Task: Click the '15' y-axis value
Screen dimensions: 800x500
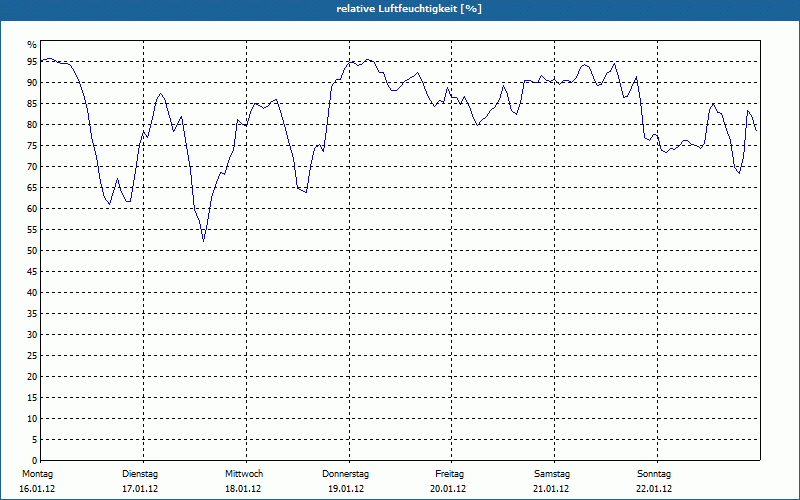Action: (x=32, y=398)
